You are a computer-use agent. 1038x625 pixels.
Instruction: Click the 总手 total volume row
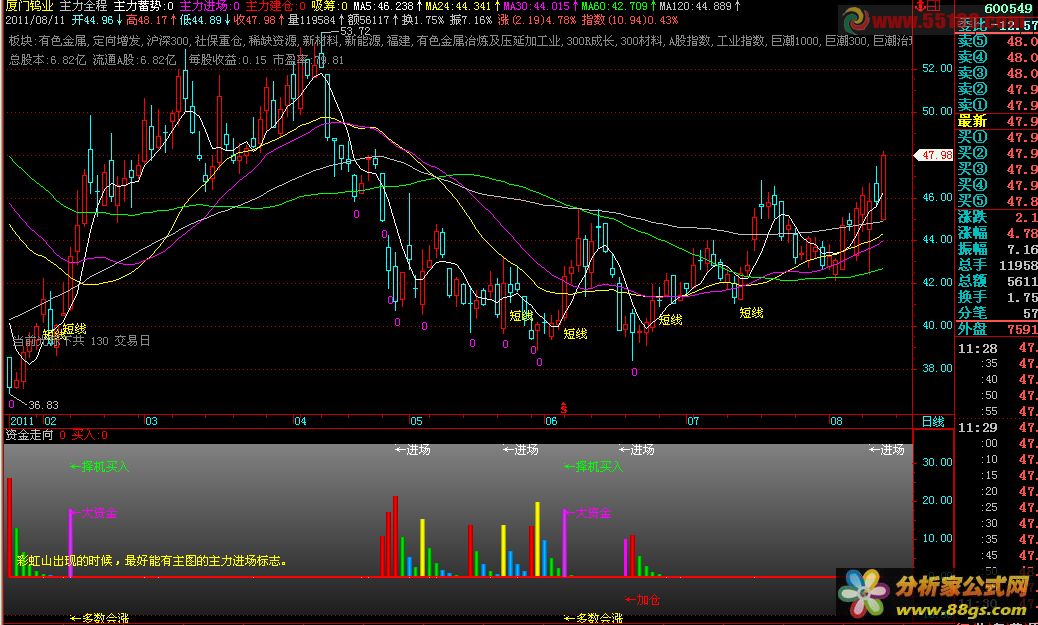coord(997,265)
